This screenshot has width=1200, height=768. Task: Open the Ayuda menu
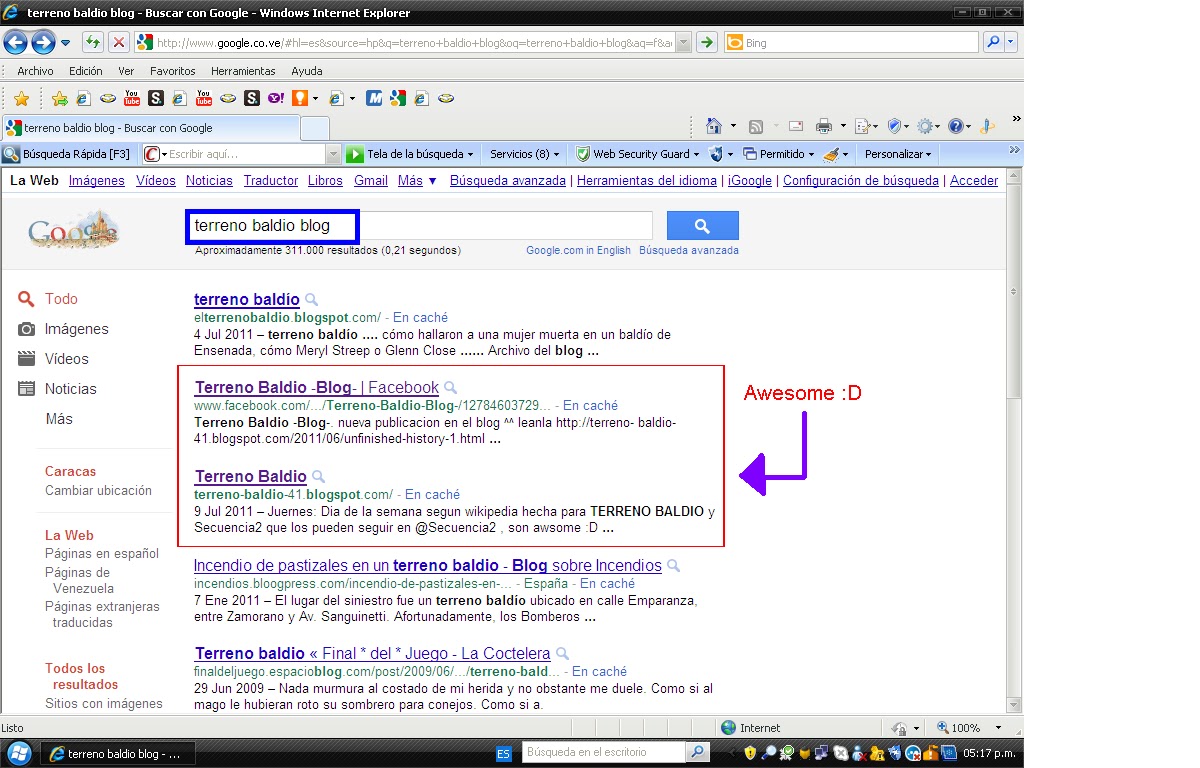(307, 71)
